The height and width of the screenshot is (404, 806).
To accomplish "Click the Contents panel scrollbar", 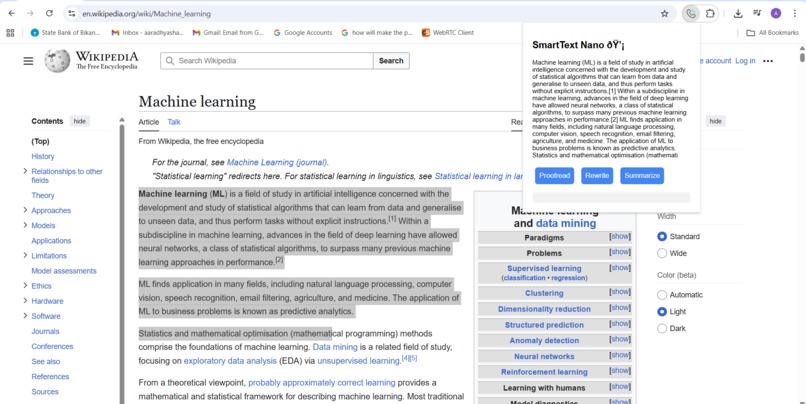I will [122, 262].
